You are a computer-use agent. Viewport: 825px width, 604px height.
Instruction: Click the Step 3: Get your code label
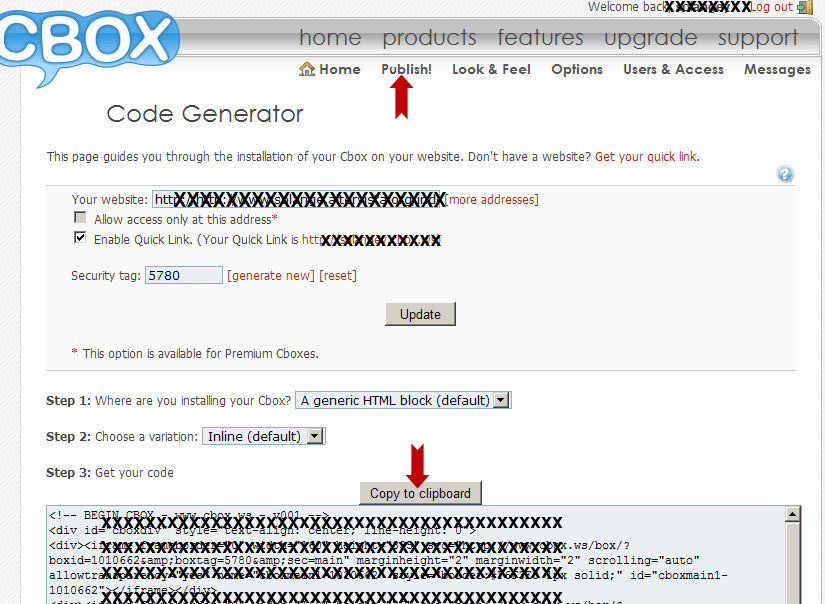click(110, 472)
